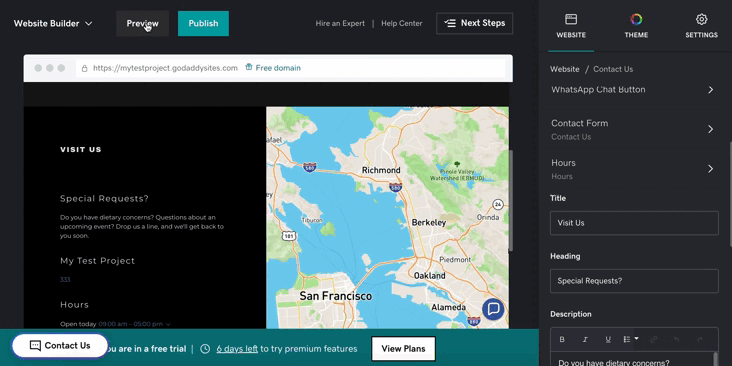Image resolution: width=732 pixels, height=366 pixels.
Task: Click the Preview button
Action: tap(142, 23)
